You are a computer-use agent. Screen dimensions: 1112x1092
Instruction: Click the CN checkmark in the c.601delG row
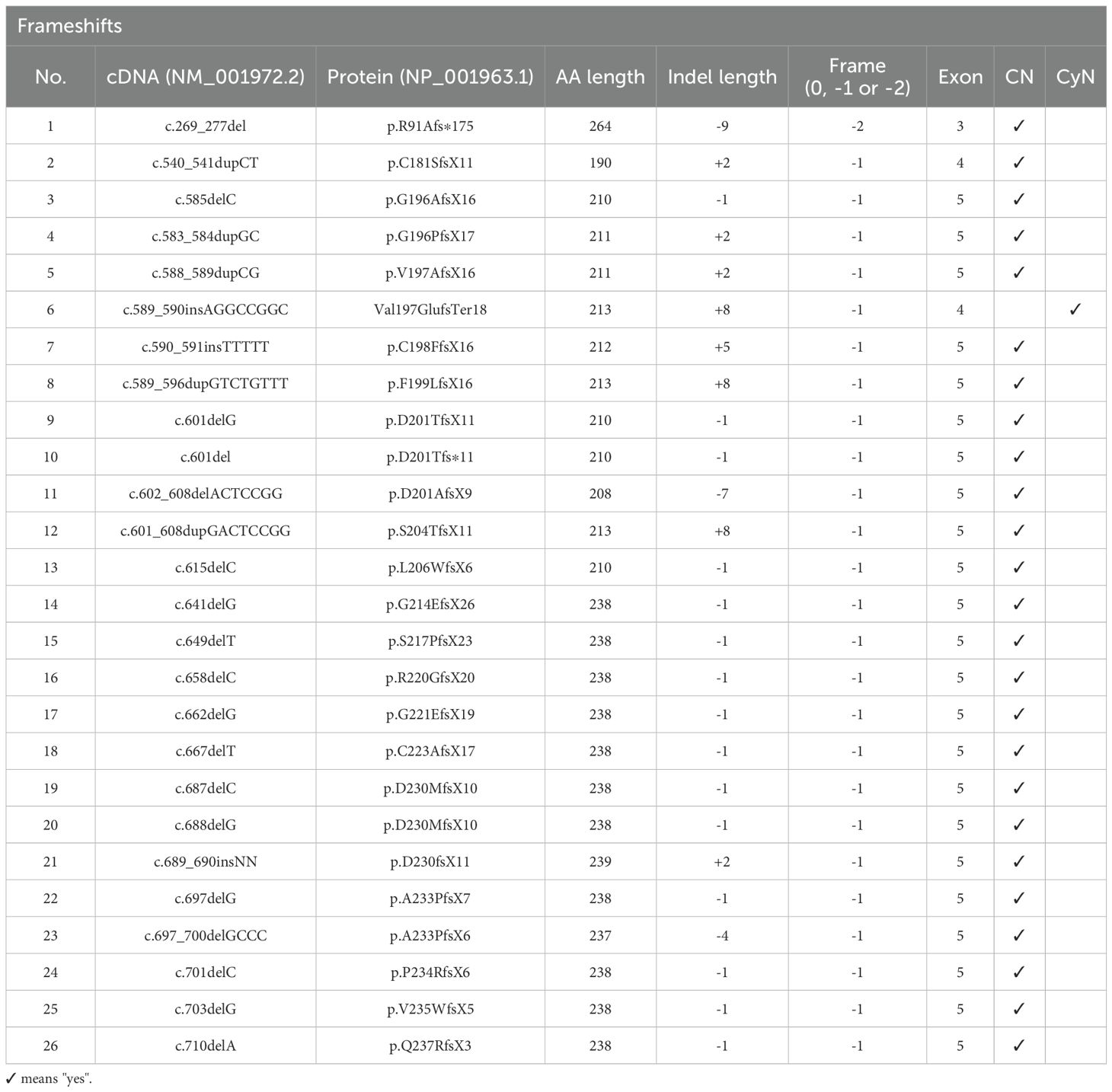tap(1019, 420)
